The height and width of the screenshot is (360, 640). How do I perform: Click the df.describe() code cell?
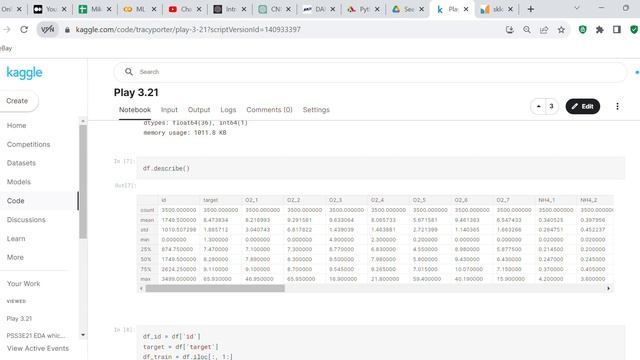point(381,168)
